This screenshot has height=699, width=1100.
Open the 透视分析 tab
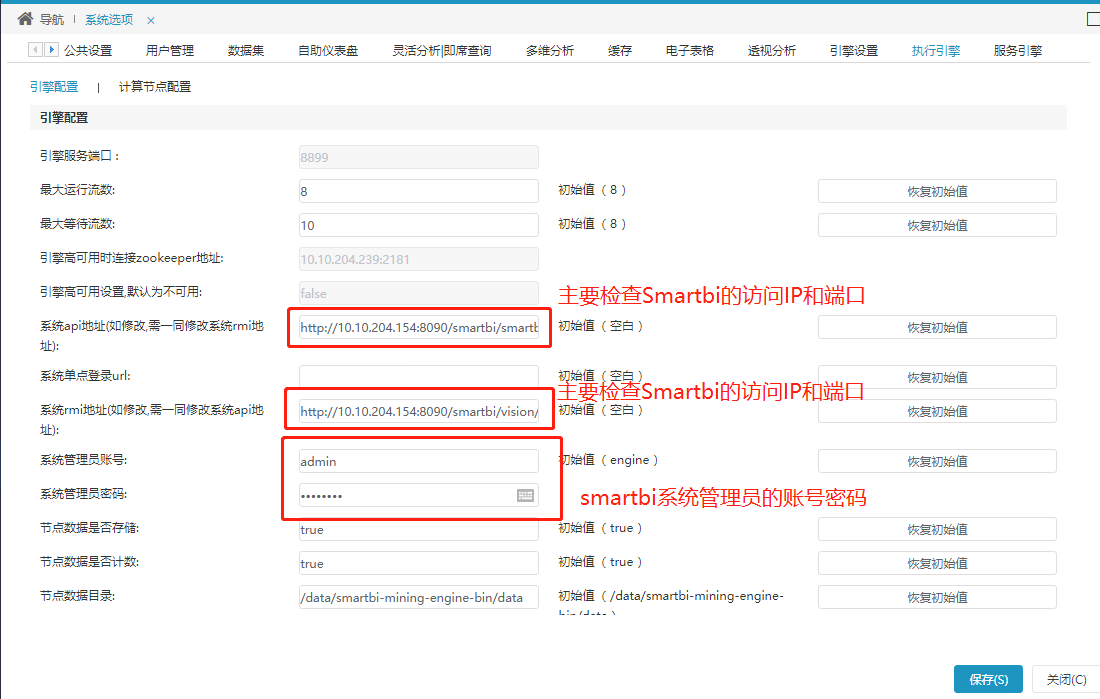coord(772,51)
